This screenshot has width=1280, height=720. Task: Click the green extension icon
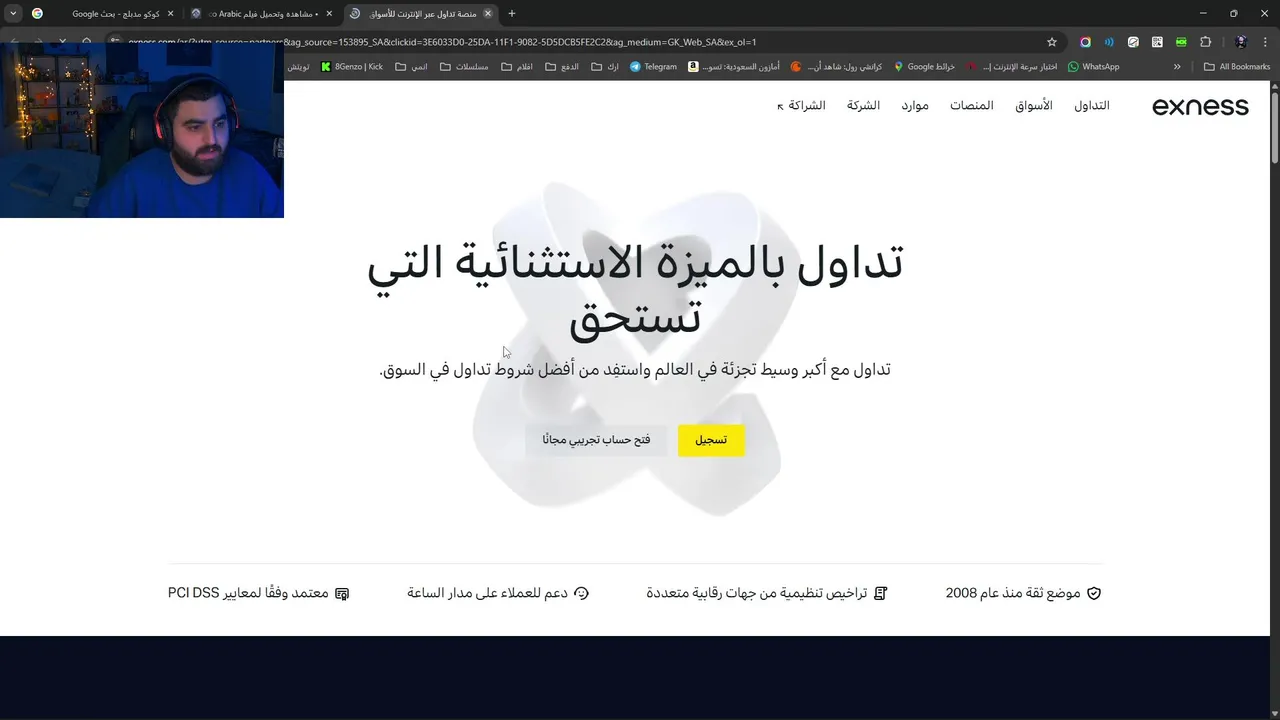pos(1181,42)
